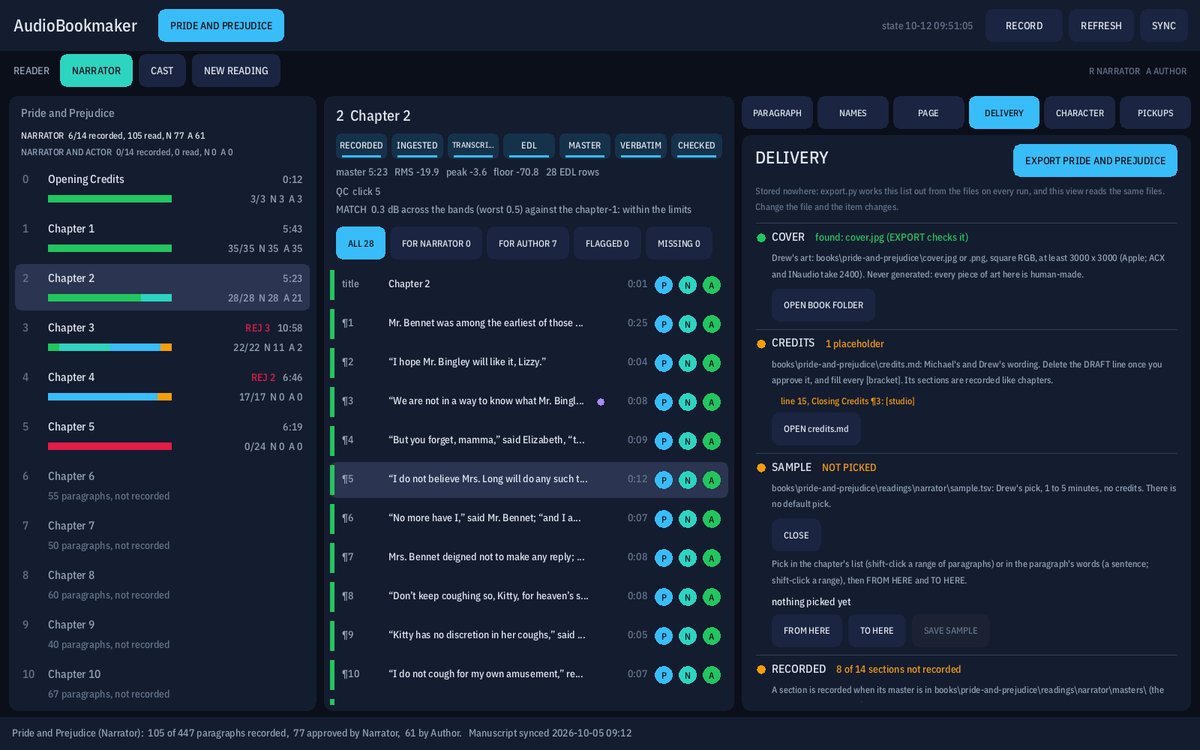Switch reader to NARRATOR
The image size is (1200, 750).
click(x=96, y=71)
